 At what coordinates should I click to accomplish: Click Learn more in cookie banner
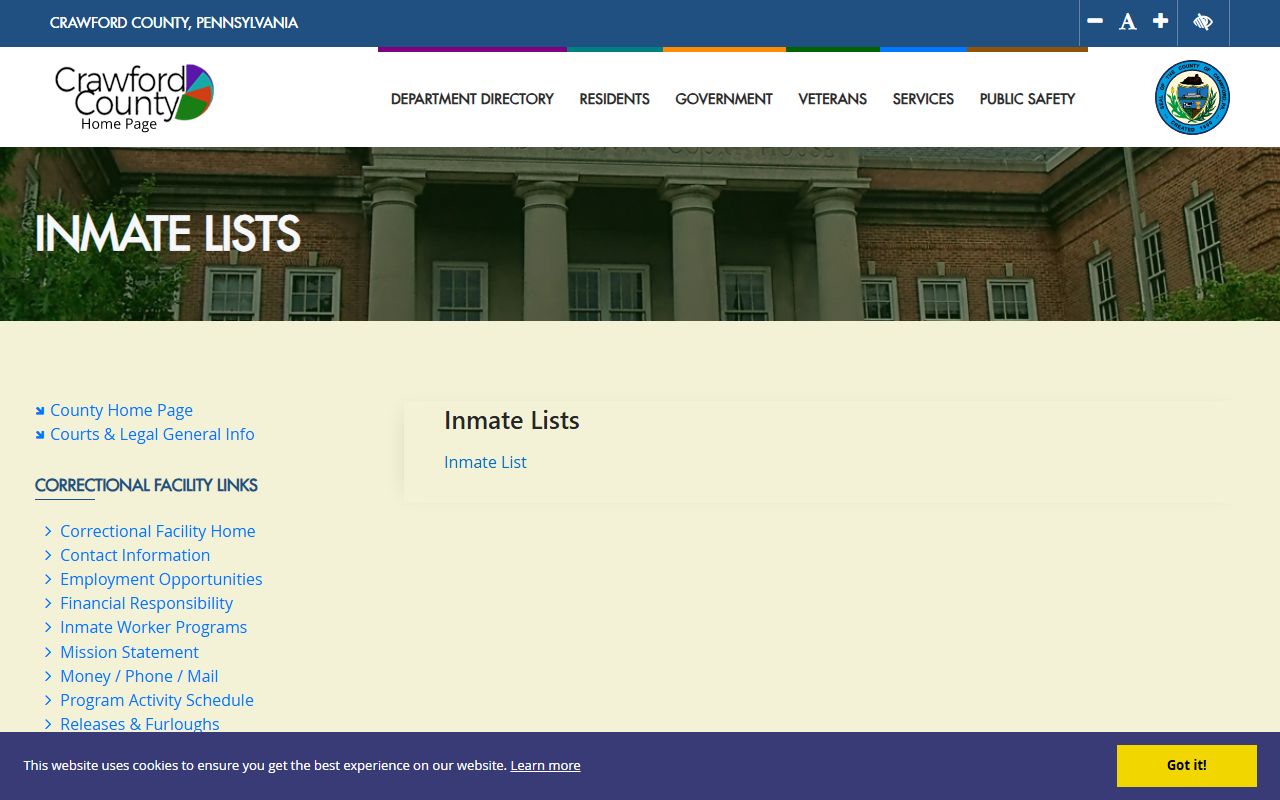[x=545, y=765]
